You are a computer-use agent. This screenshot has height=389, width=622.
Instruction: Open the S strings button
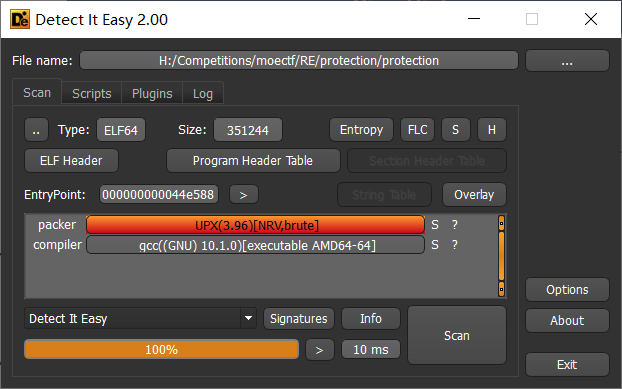(x=455, y=130)
